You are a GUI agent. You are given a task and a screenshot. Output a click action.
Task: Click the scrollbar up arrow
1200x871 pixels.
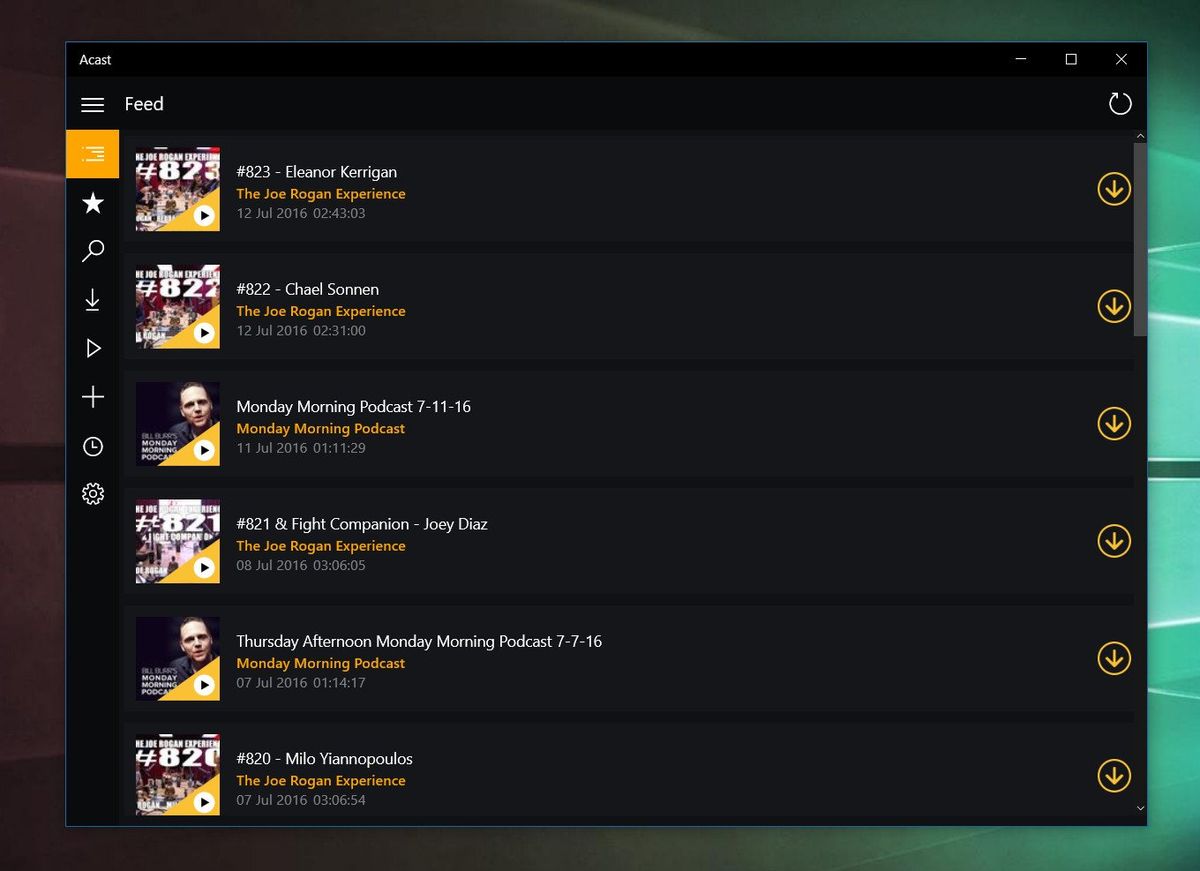1141,136
